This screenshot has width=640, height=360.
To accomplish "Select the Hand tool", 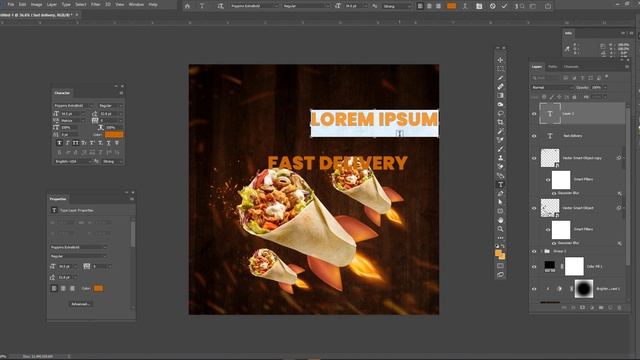I will tap(500, 220).
